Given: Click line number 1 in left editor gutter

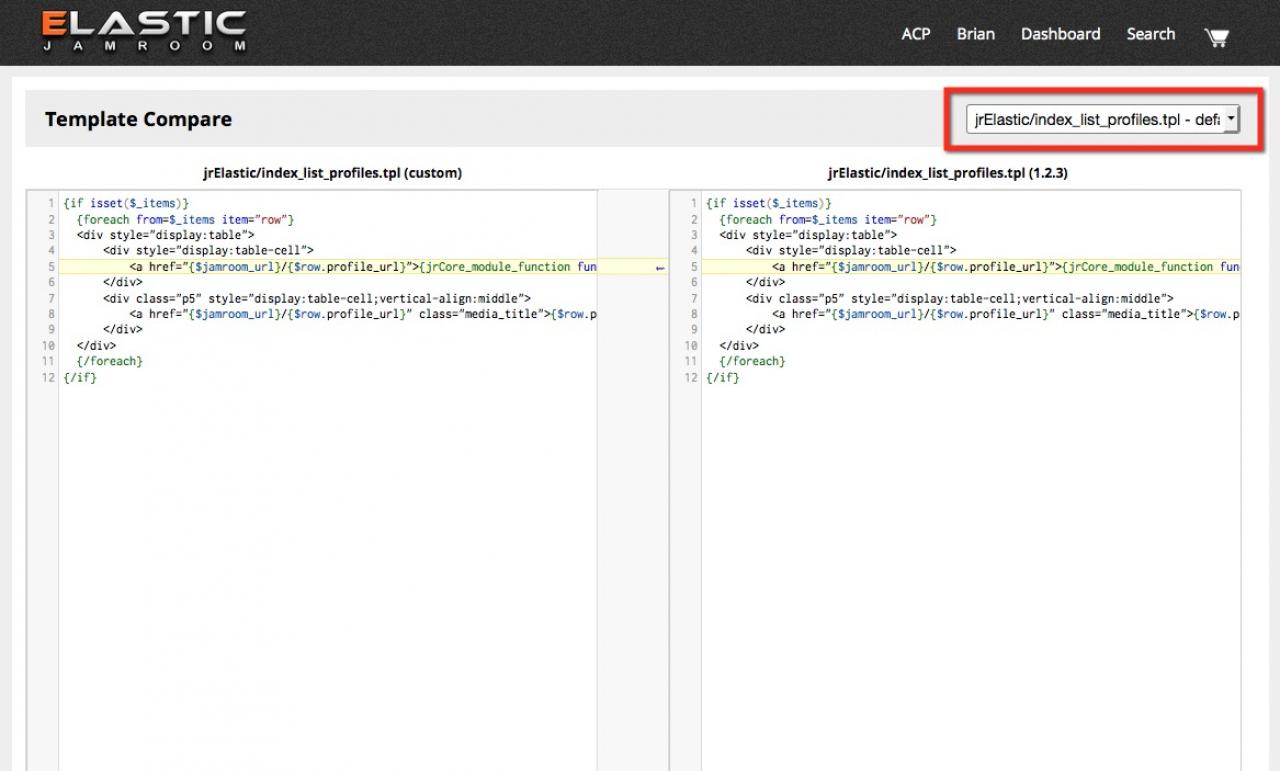Looking at the screenshot, I should tap(49, 204).
